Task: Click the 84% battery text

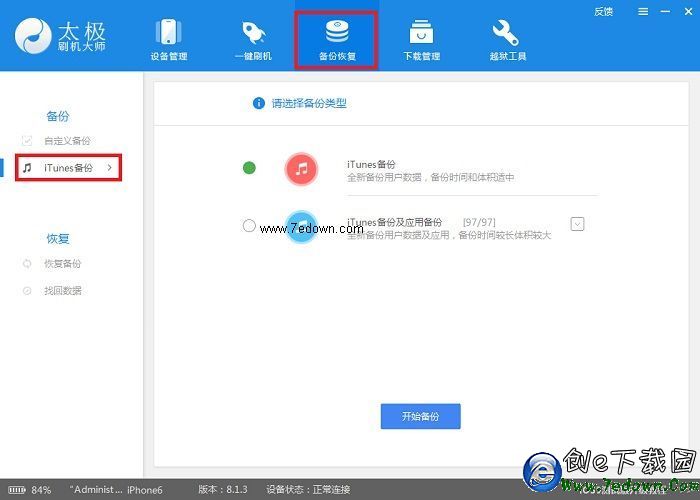Action: [42, 490]
